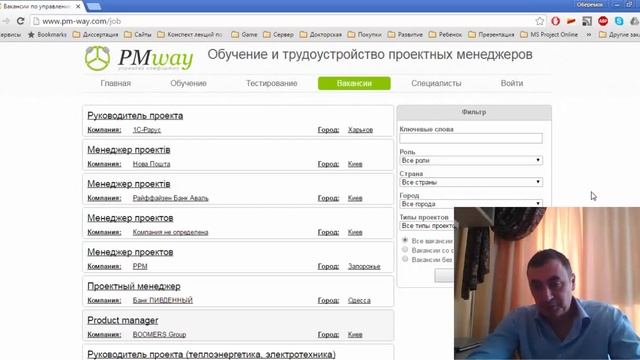The width and height of the screenshot is (640, 360).
Task: Open the Менеджер проектів vacancy for Нова Пошта
Action: (129, 150)
